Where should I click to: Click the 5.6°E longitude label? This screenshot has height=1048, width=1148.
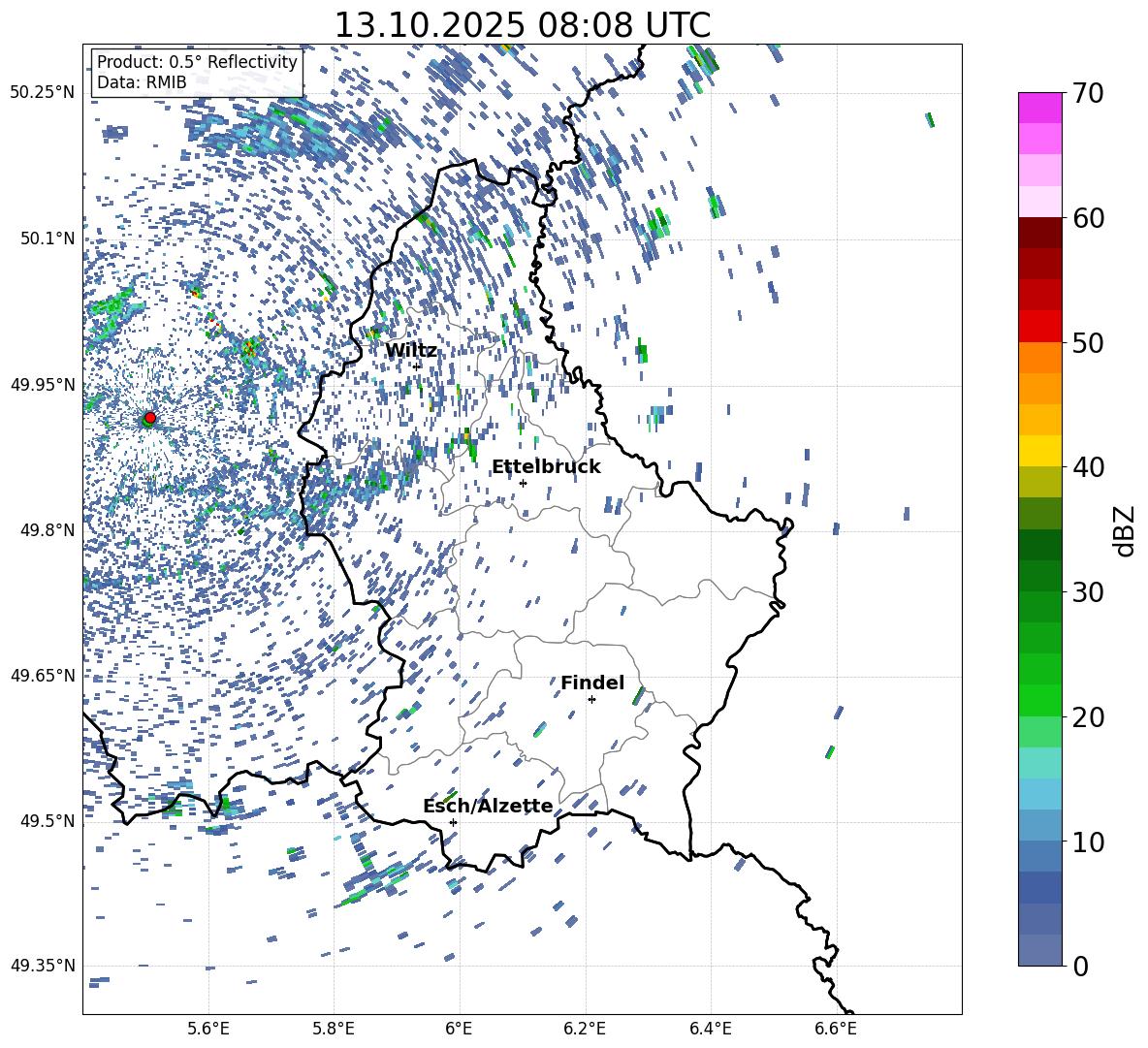[208, 1029]
